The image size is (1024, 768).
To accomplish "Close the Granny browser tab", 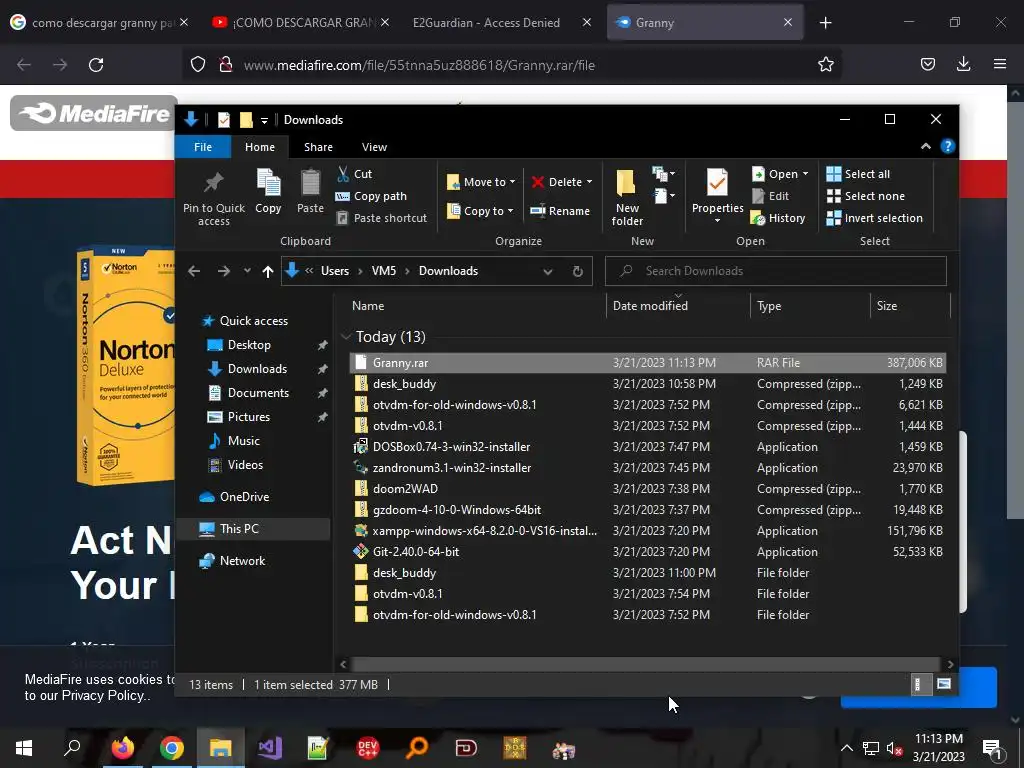I will click(788, 22).
